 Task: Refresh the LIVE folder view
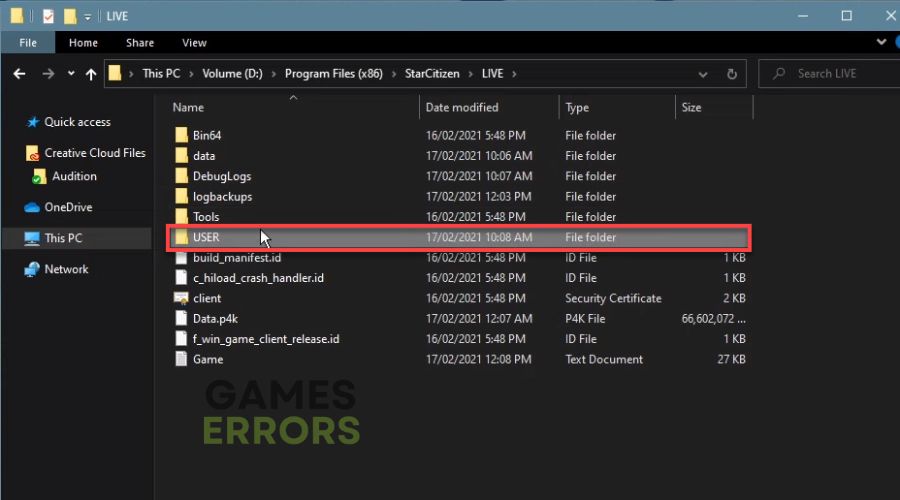[x=731, y=74]
